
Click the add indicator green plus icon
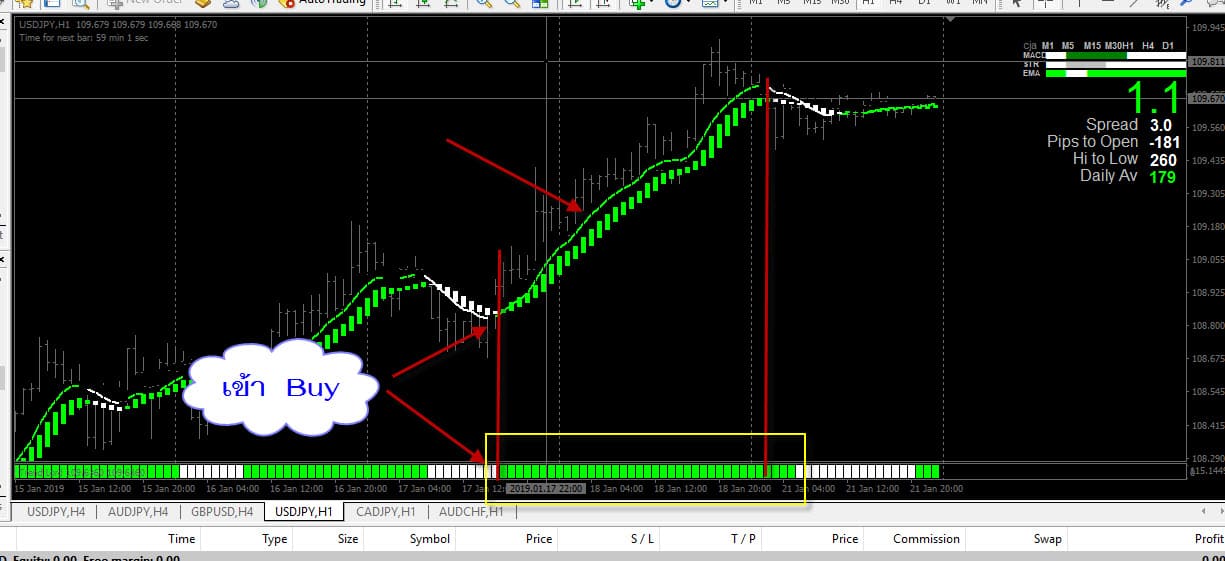[x=636, y=4]
